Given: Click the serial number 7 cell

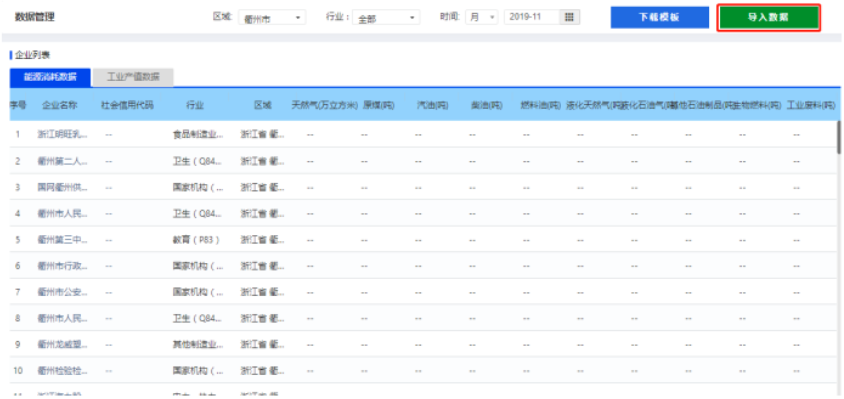Looking at the screenshot, I should click(18, 292).
